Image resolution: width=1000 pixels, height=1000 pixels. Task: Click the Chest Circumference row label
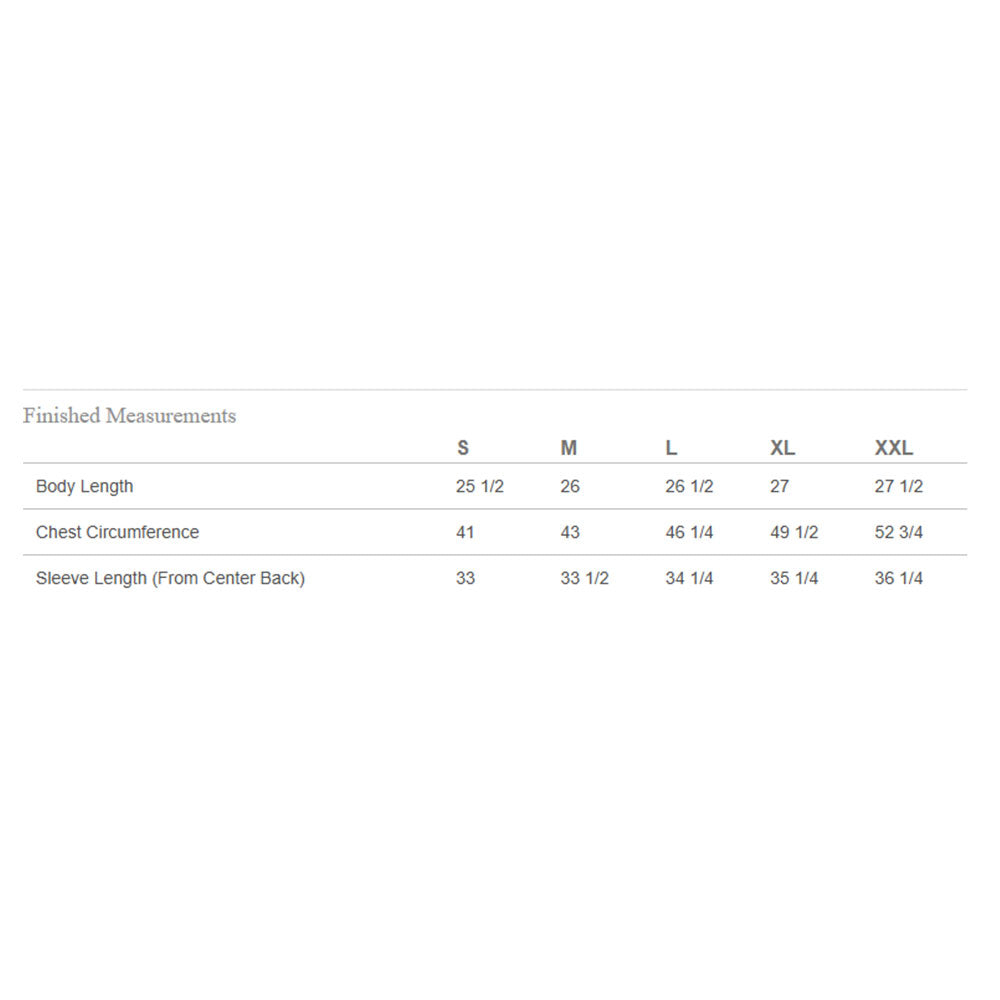coord(118,533)
